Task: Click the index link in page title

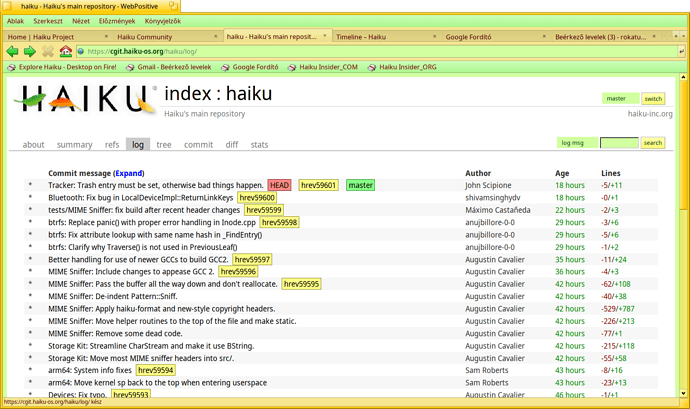Action: point(188,94)
